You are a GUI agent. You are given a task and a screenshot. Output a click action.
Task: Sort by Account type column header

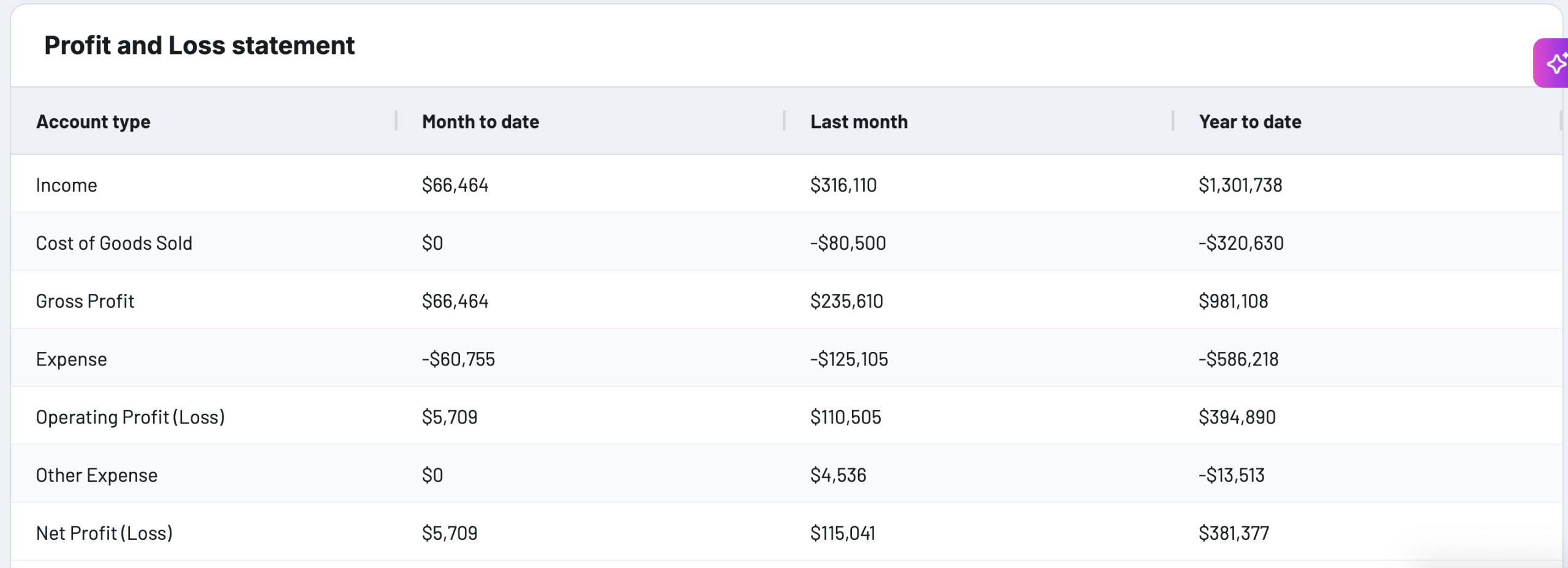(x=93, y=122)
